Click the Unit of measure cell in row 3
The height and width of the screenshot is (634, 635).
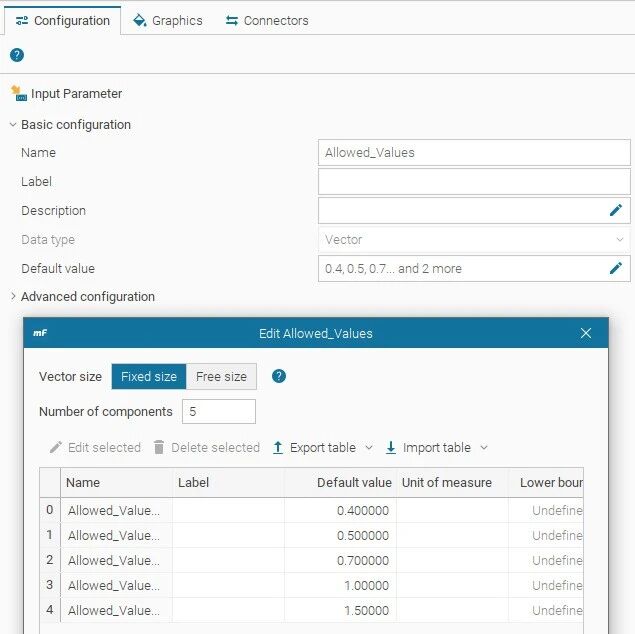pyautogui.click(x=452, y=585)
